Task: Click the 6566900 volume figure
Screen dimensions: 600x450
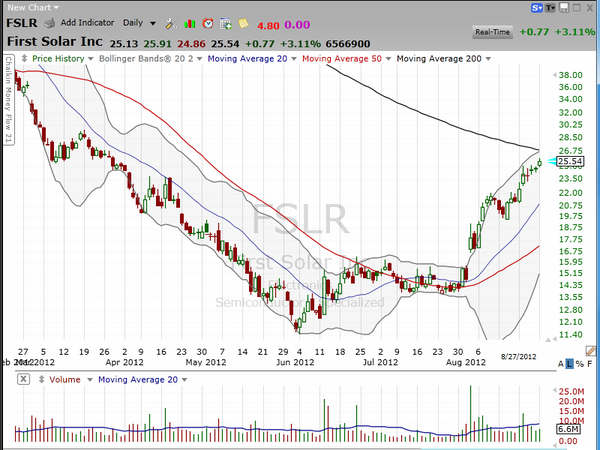Action: pyautogui.click(x=348, y=44)
